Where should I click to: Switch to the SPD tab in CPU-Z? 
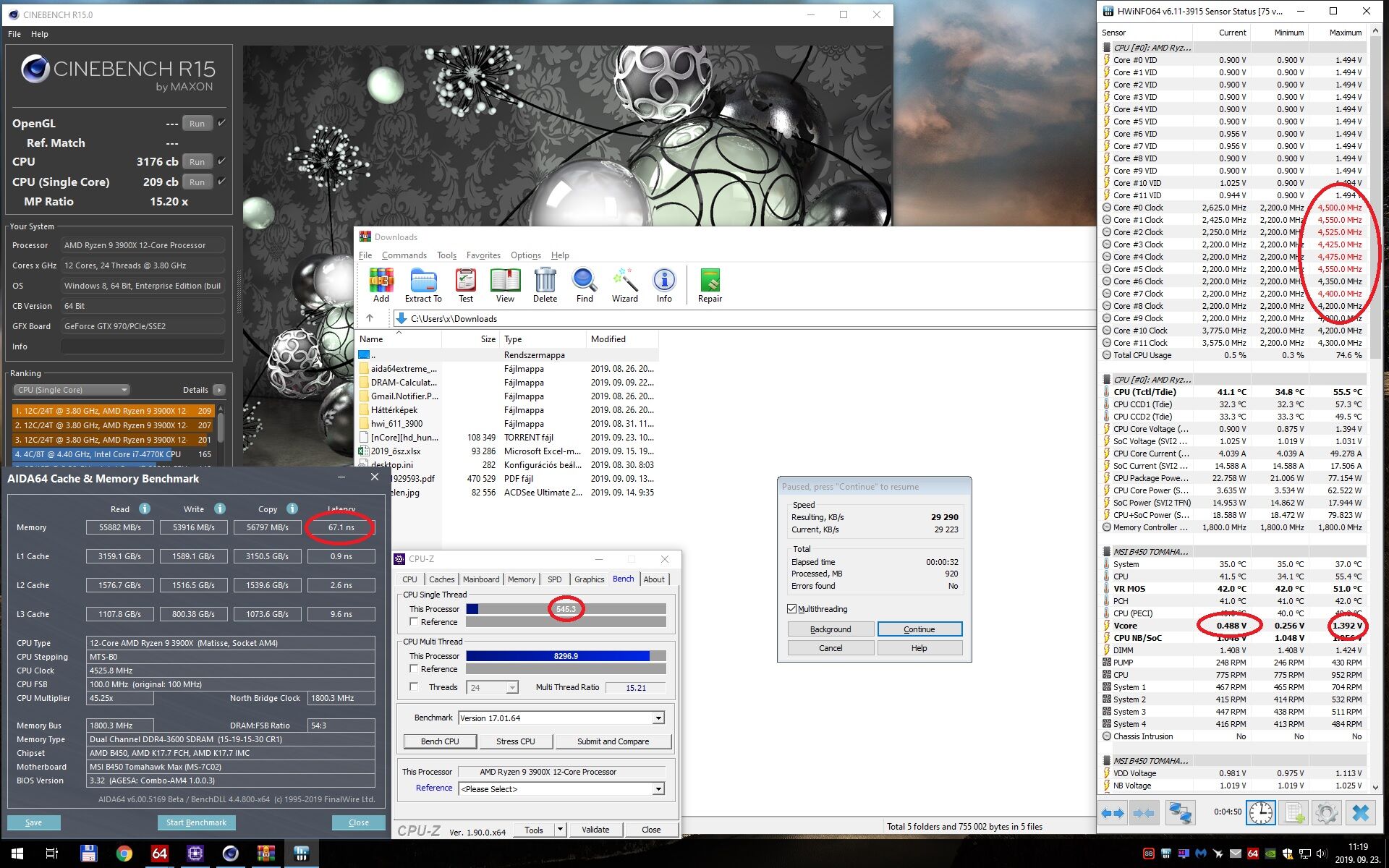[554, 579]
